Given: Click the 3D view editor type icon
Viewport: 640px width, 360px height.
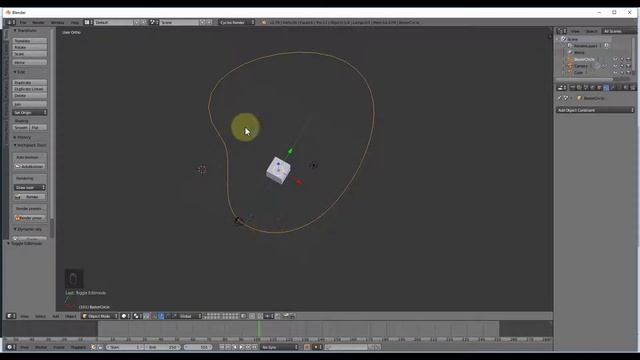Looking at the screenshot, I should tap(11, 316).
